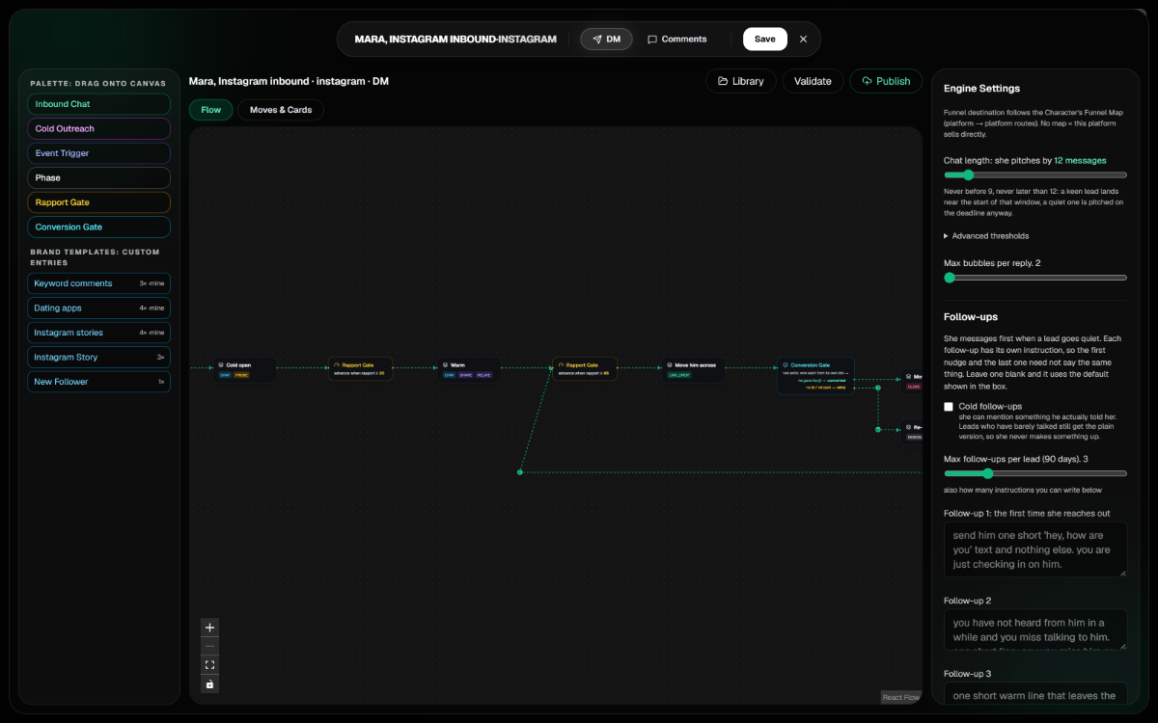This screenshot has width=1158, height=723.
Task: Switch to the Moves & Cards tab
Action: click(x=281, y=110)
